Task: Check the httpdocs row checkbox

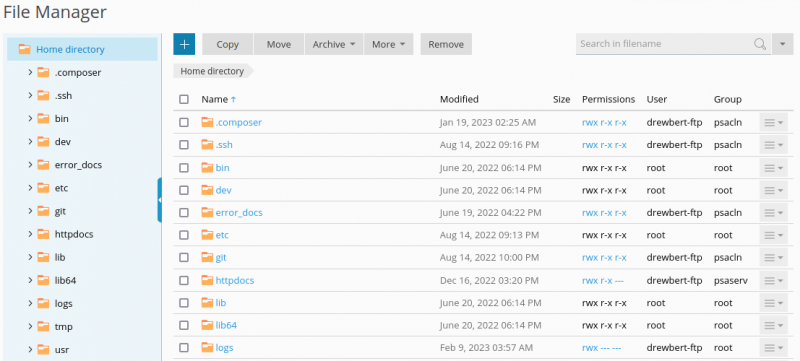Action: coord(184,280)
